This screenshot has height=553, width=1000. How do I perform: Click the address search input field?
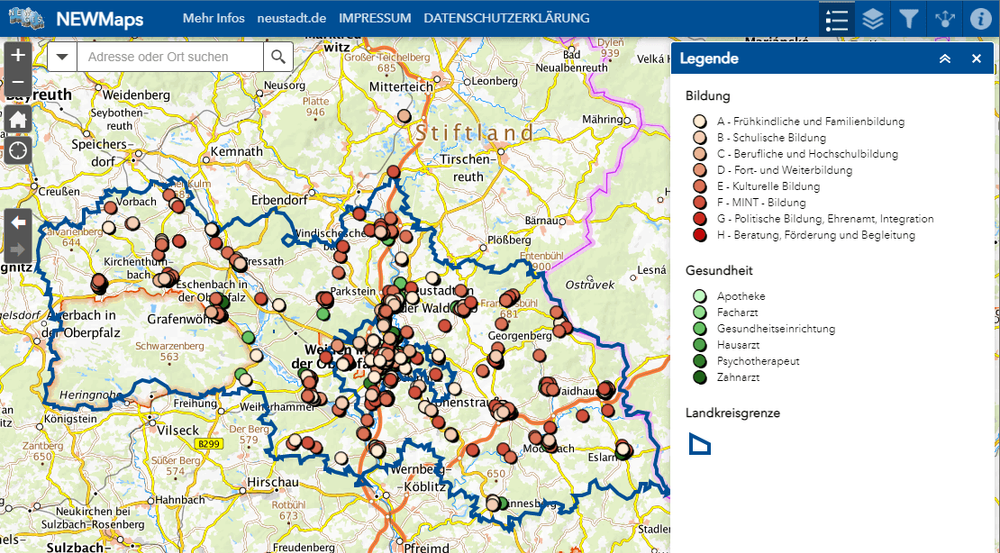coord(170,57)
